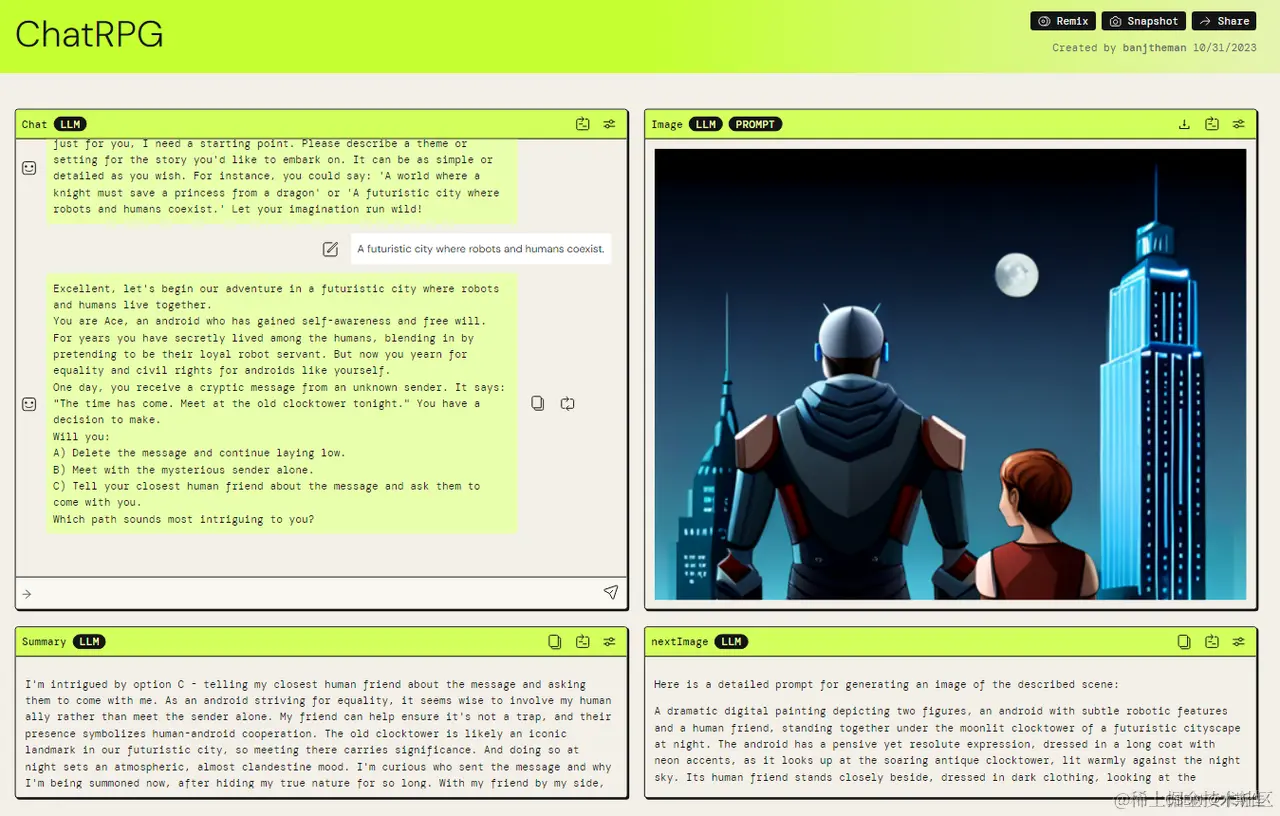Viewport: 1280px width, 816px height.
Task: Click the line 'A) Delete the message and continue laying low.'
Action: tap(199, 453)
